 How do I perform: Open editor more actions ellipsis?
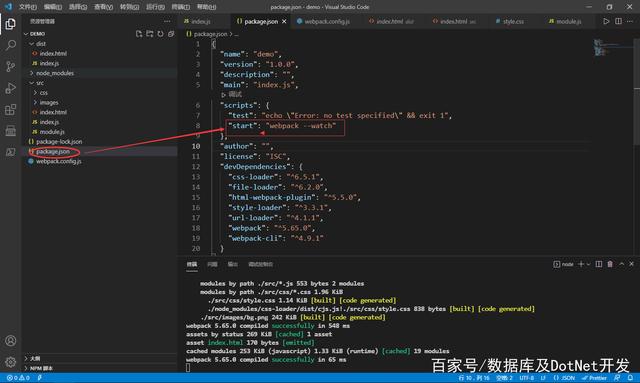630,21
